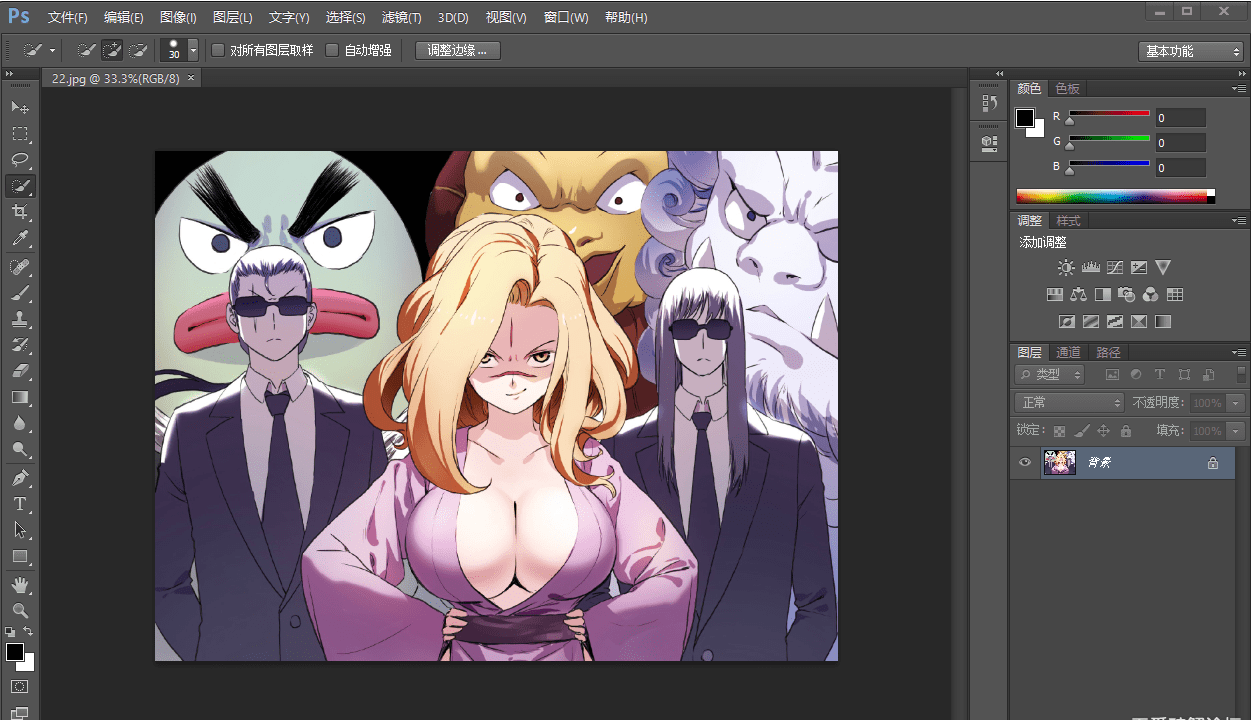Viewport: 1251px width, 720px height.
Task: Open the 文件(F) menu
Action: (x=68, y=18)
